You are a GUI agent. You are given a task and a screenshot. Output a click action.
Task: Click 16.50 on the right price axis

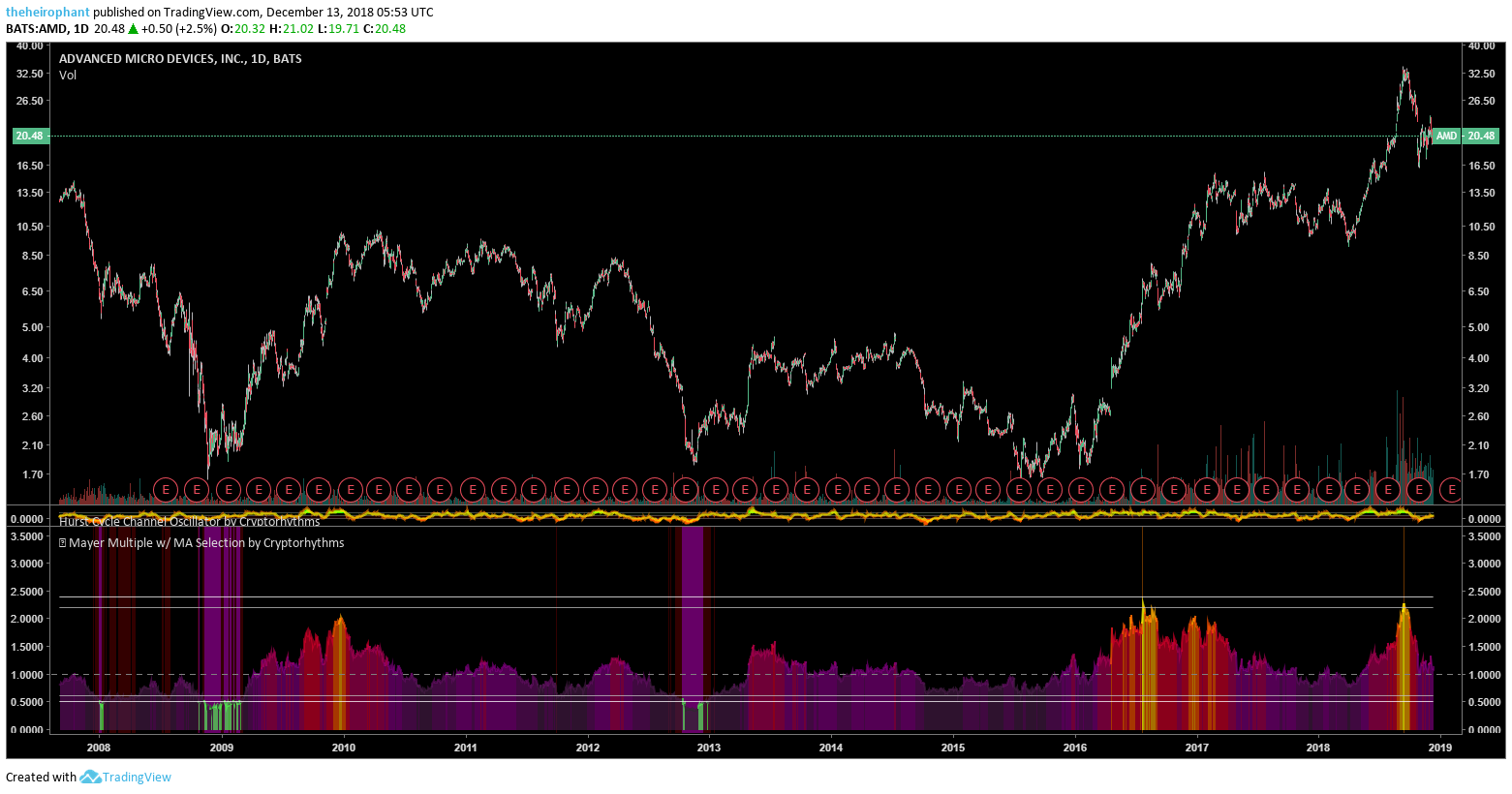point(1481,166)
